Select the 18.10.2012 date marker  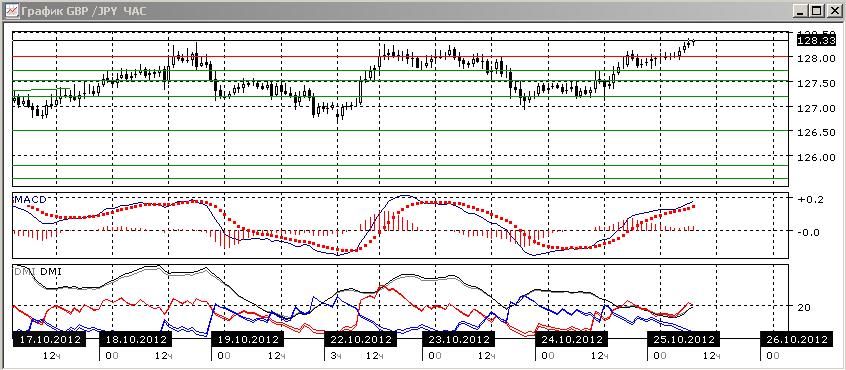[136, 339]
